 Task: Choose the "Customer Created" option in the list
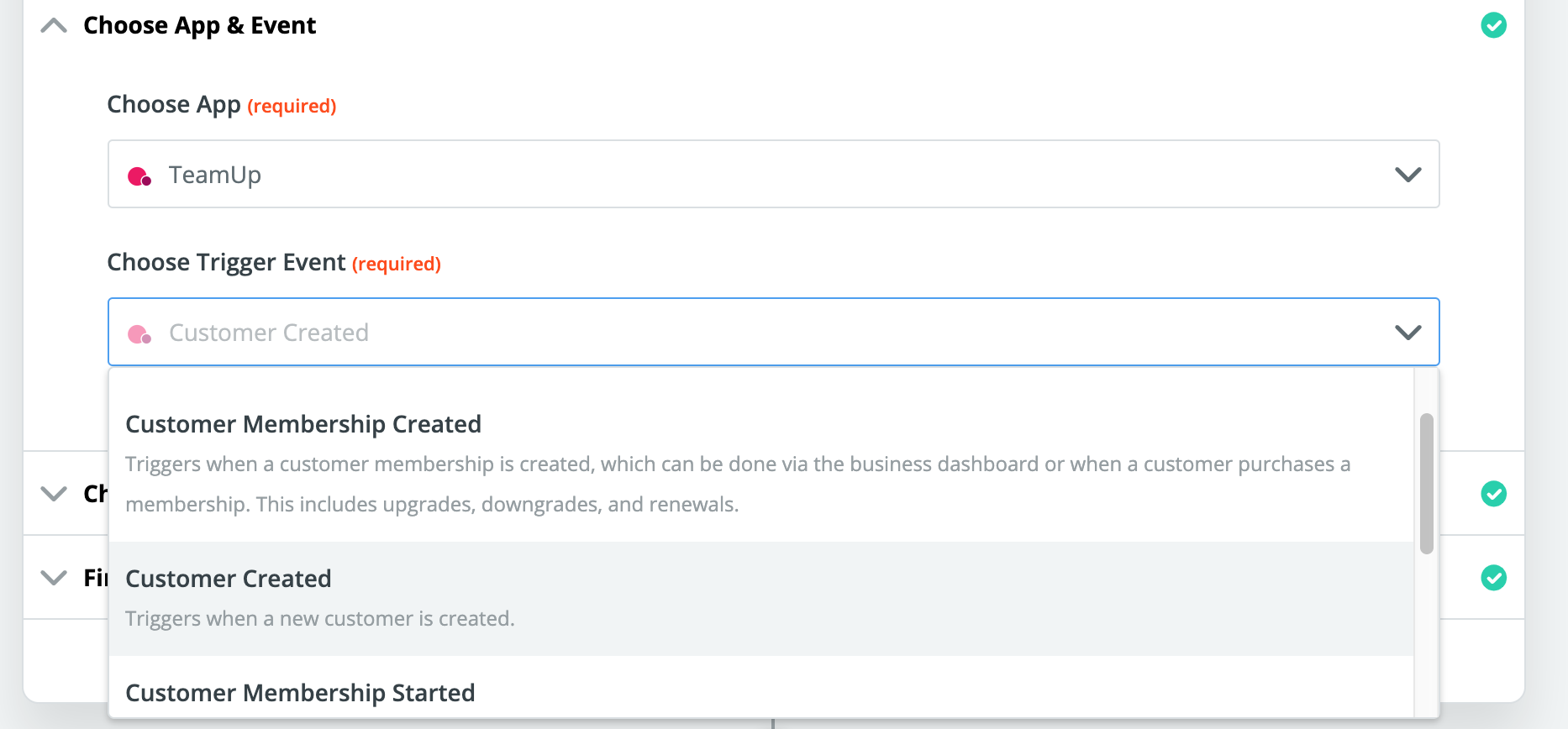tap(229, 580)
